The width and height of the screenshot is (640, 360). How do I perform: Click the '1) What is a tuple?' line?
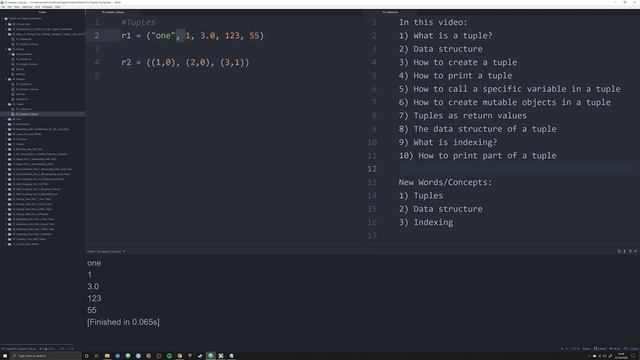pyautogui.click(x=445, y=36)
